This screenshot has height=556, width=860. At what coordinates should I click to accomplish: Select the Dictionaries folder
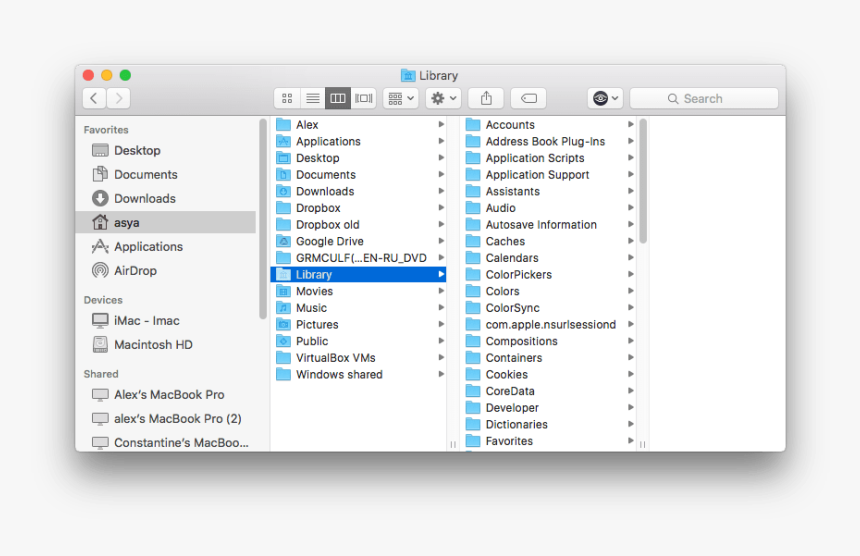point(548,424)
